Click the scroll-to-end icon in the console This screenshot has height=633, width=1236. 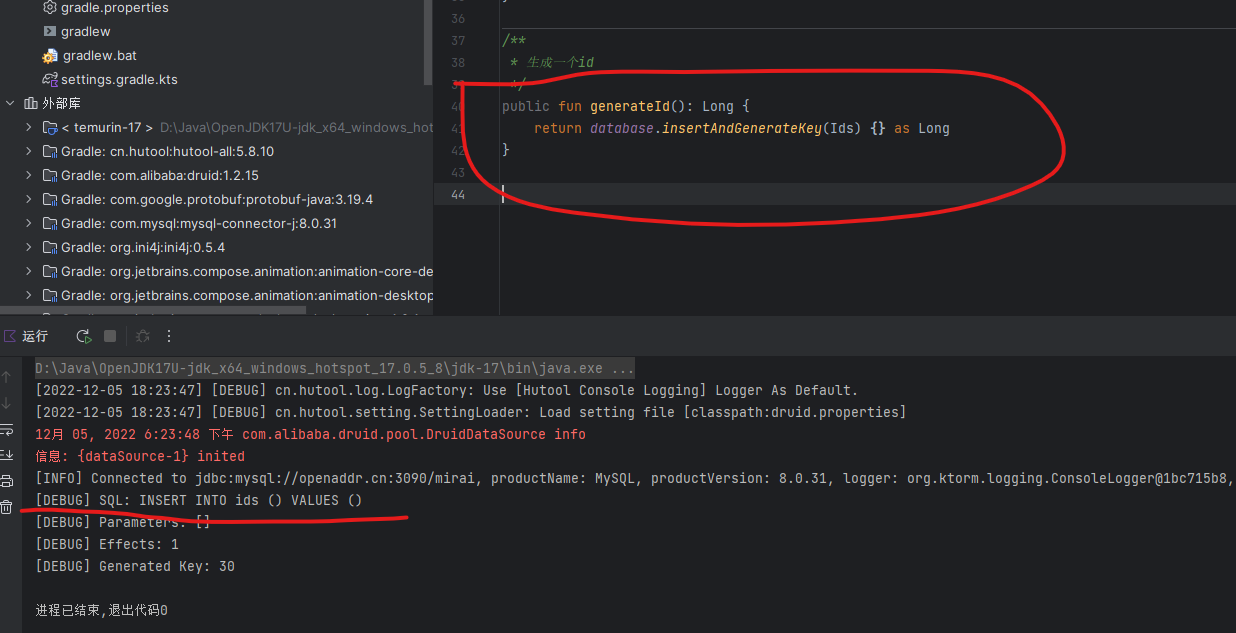6,456
